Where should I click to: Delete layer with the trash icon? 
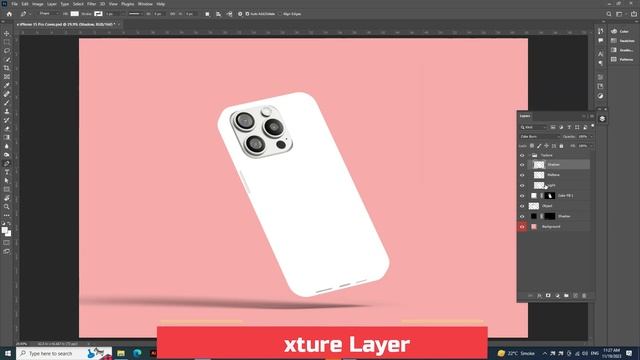pyautogui.click(x=584, y=296)
